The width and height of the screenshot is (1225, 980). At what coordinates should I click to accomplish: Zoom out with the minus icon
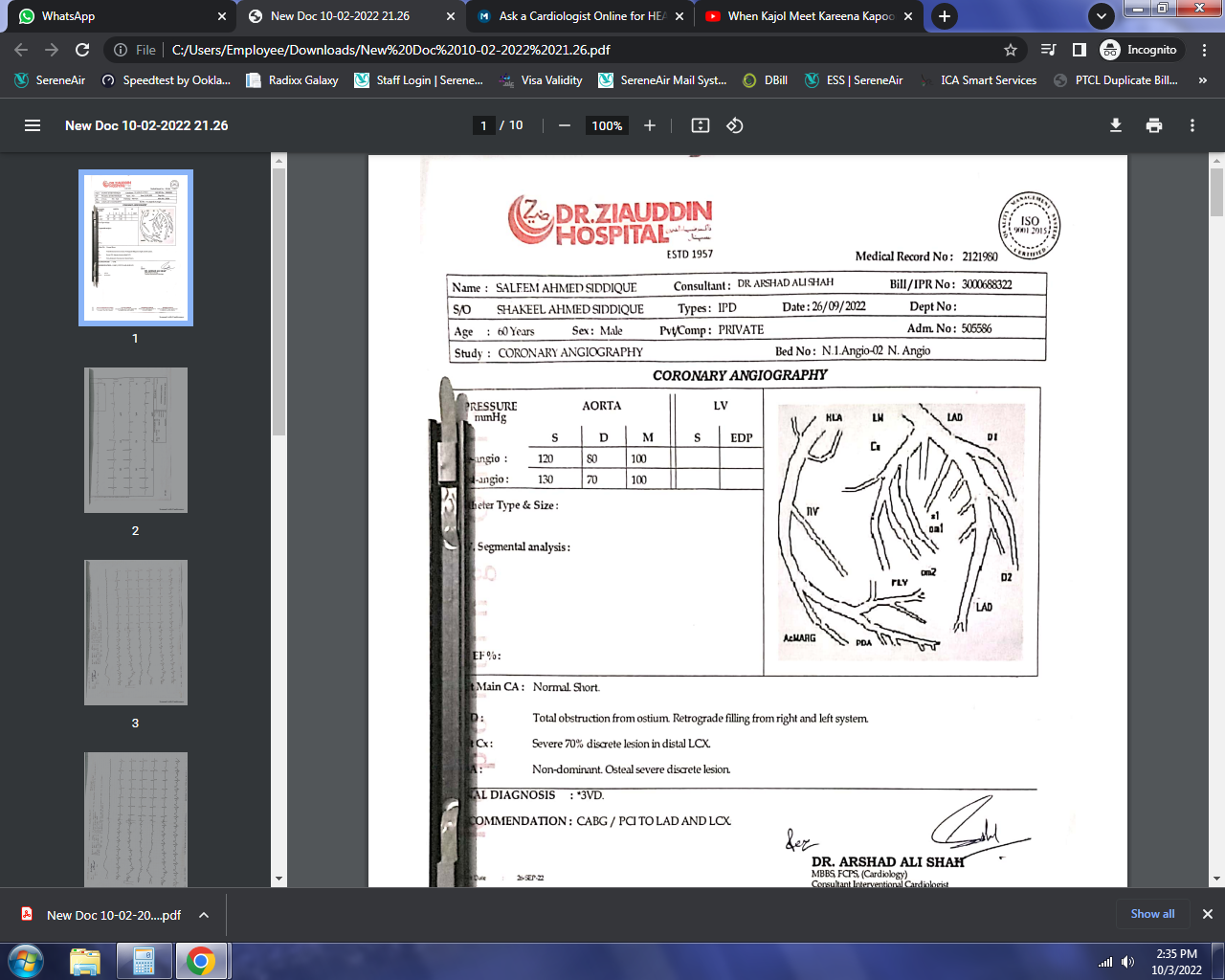565,125
